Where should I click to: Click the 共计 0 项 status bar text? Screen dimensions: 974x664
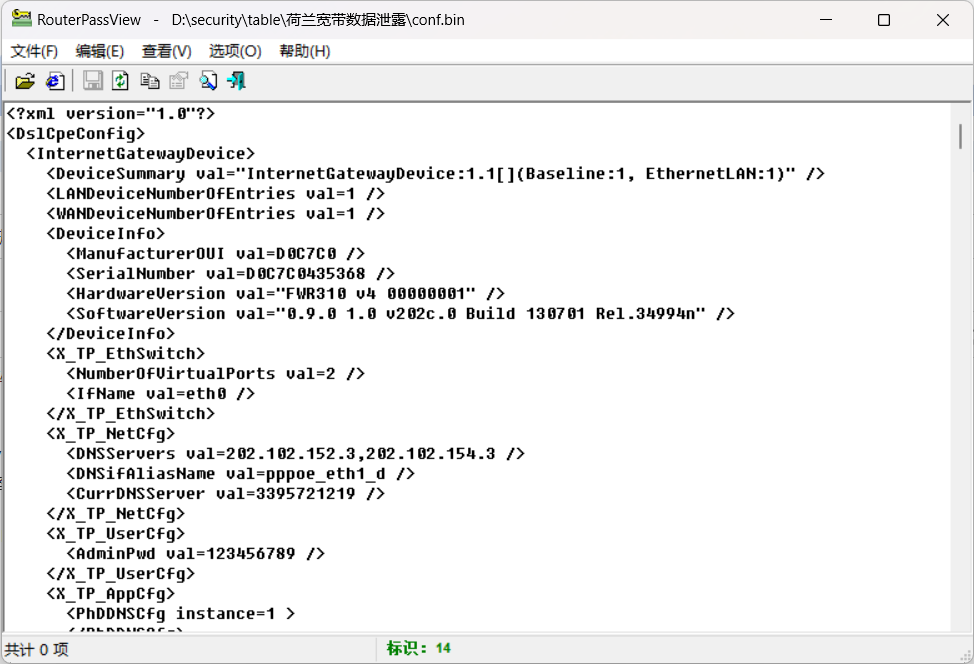[37, 650]
